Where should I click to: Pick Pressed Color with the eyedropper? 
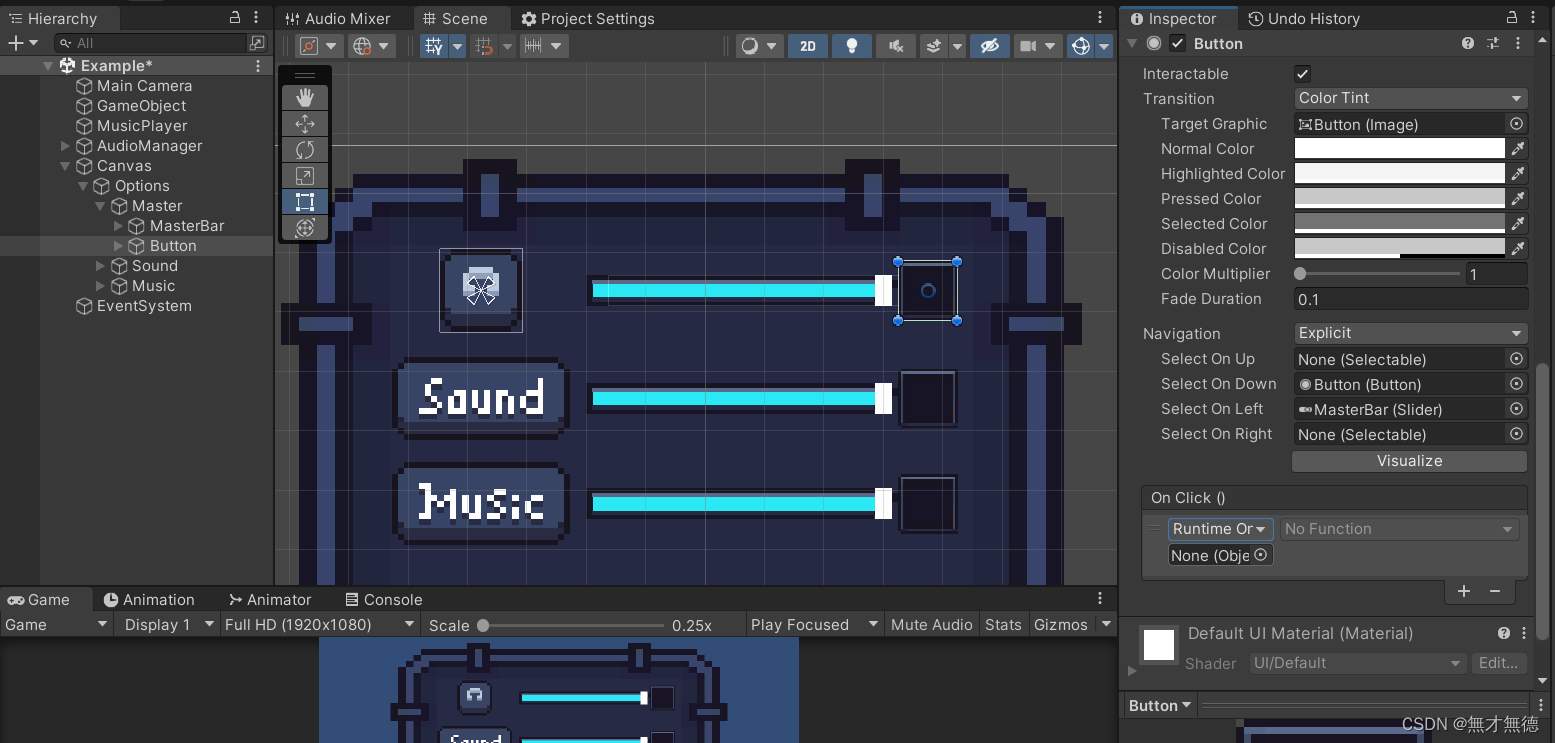pos(1518,199)
